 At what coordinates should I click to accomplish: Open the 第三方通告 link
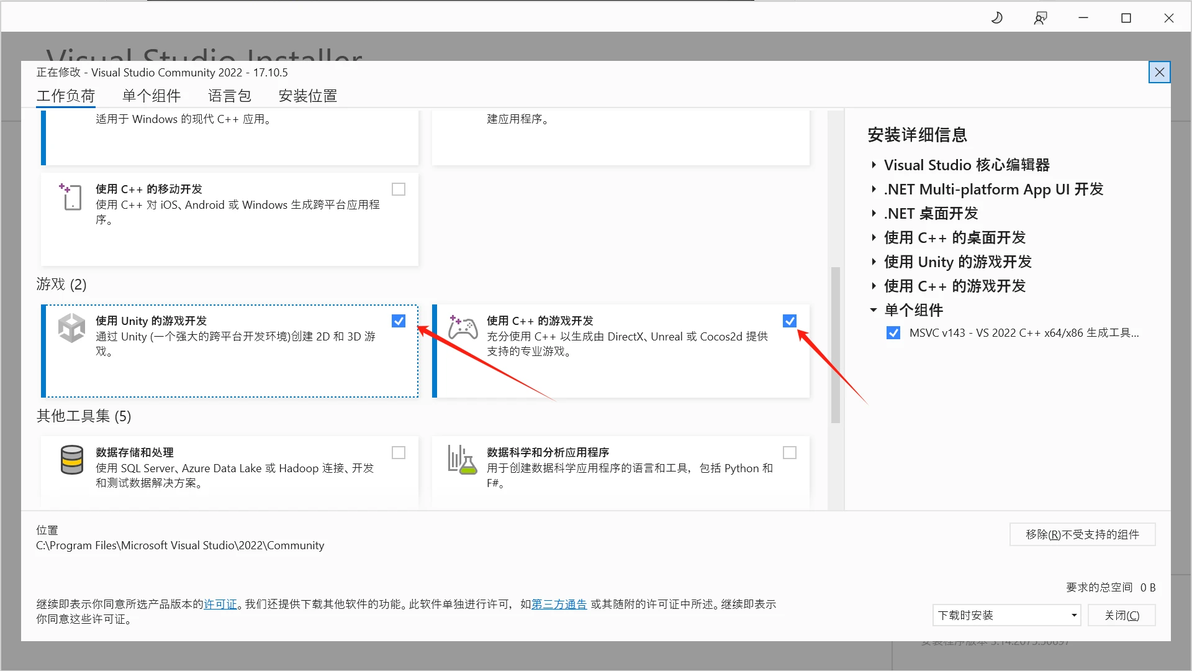[559, 604]
